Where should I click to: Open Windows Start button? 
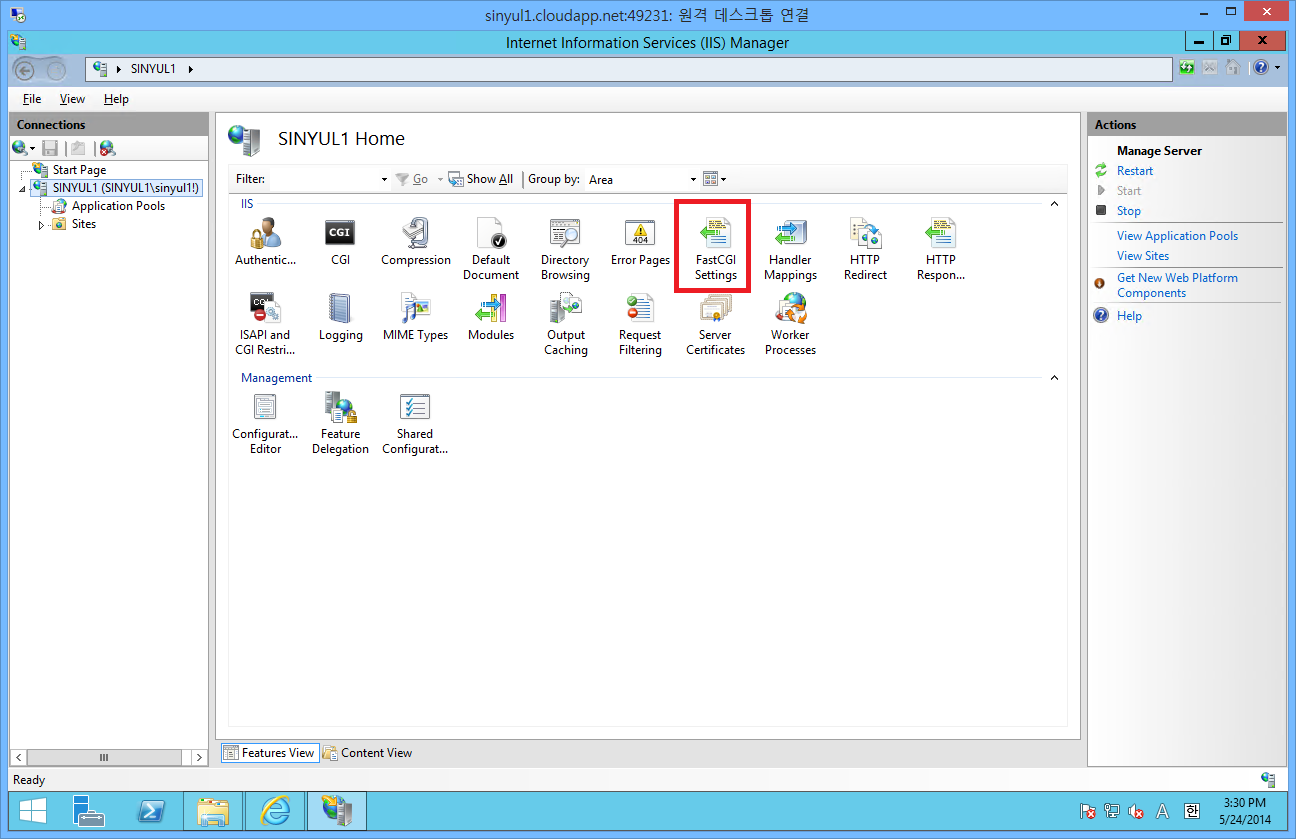(x=32, y=811)
